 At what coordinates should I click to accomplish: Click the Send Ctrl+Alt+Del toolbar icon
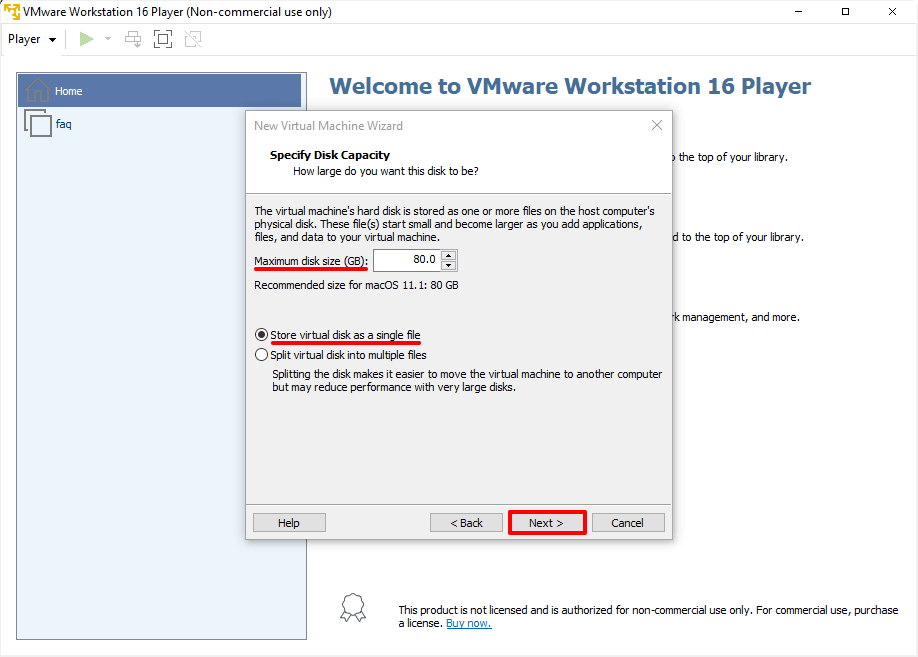(133, 39)
